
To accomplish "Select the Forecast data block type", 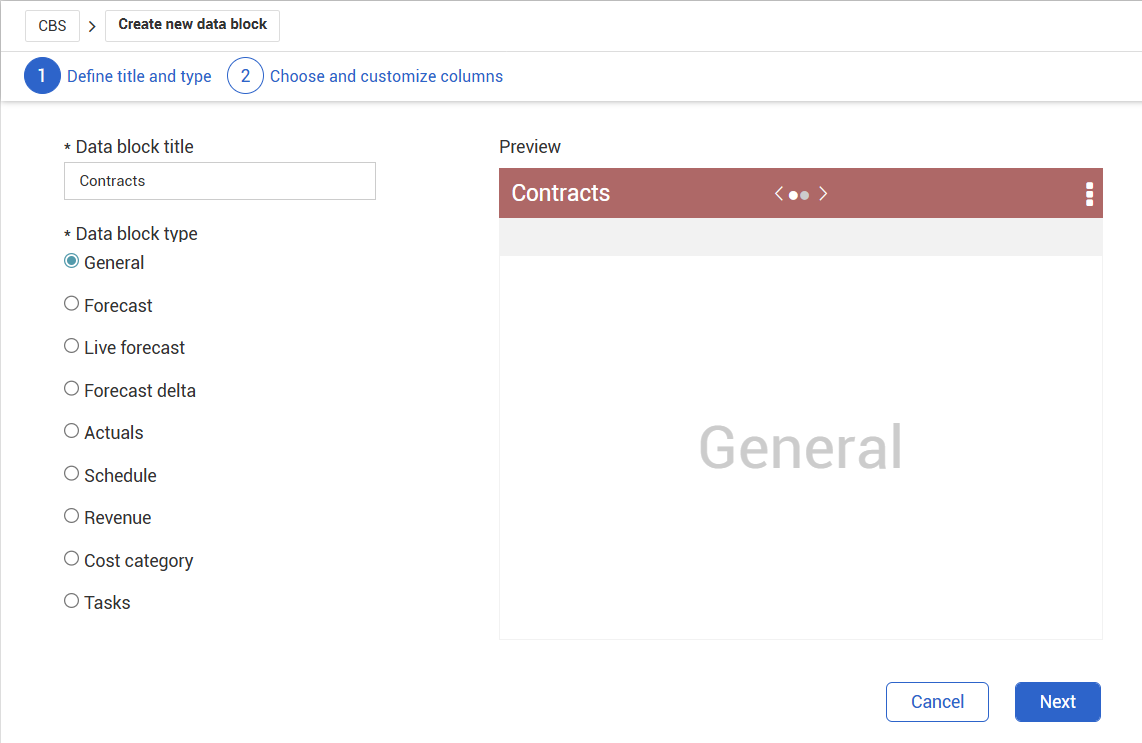I will coord(71,304).
